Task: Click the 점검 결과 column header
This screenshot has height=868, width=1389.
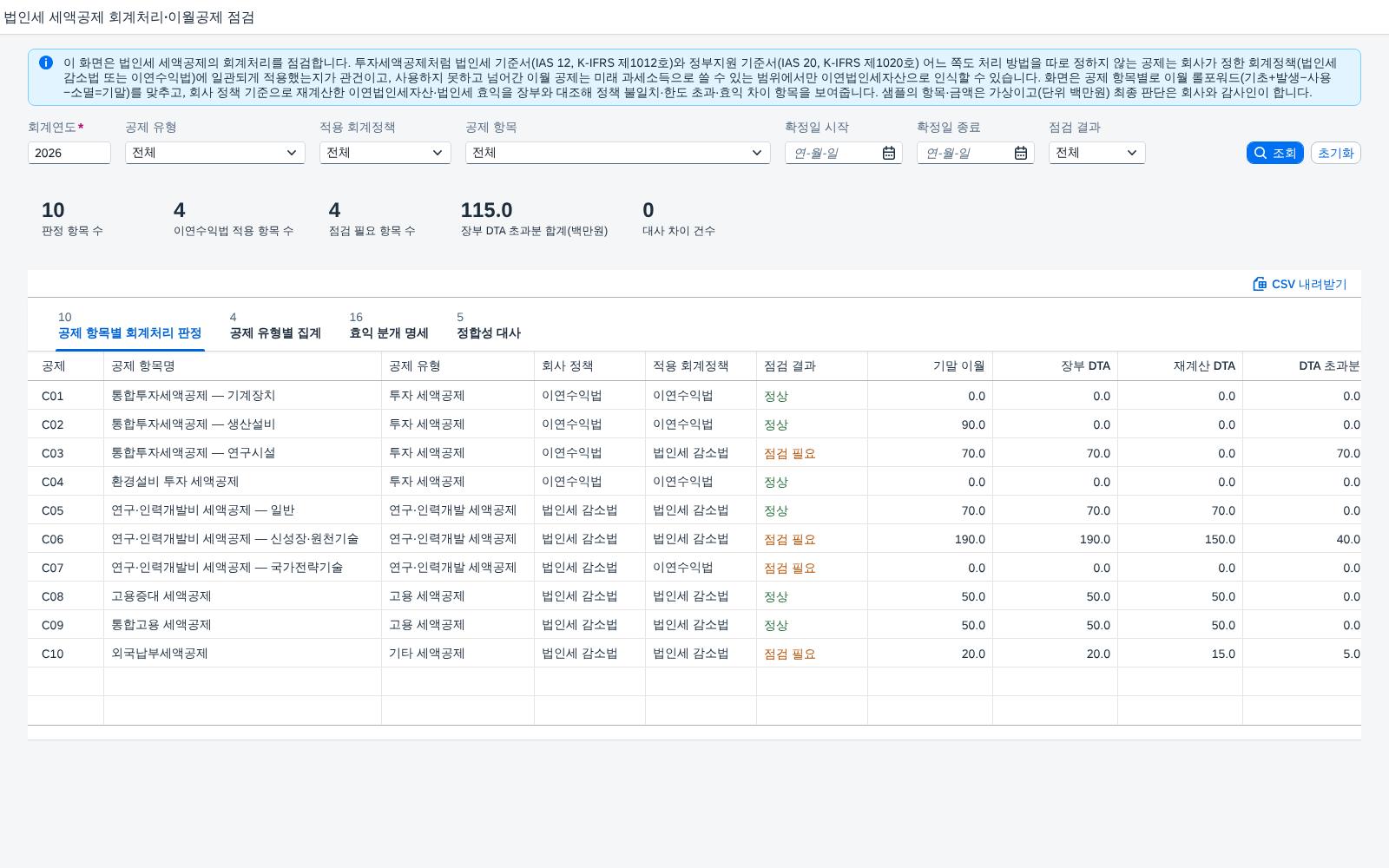Action: [812, 366]
